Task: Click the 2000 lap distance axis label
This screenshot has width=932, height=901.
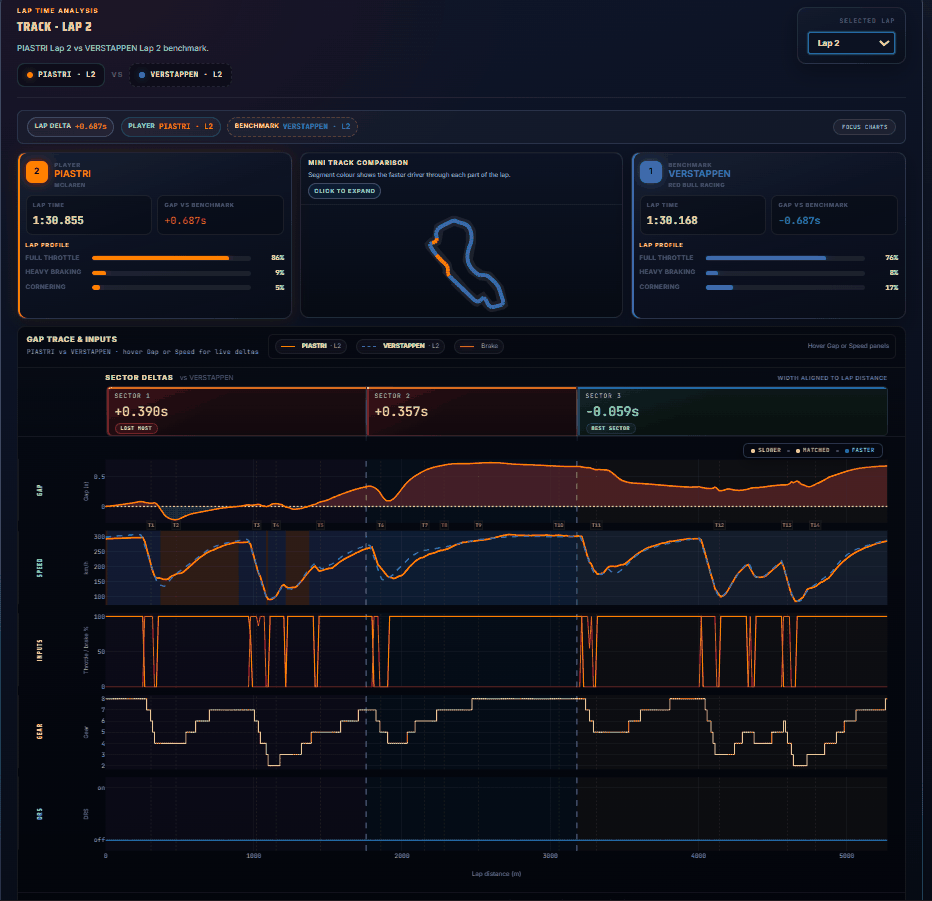Action: (402, 856)
